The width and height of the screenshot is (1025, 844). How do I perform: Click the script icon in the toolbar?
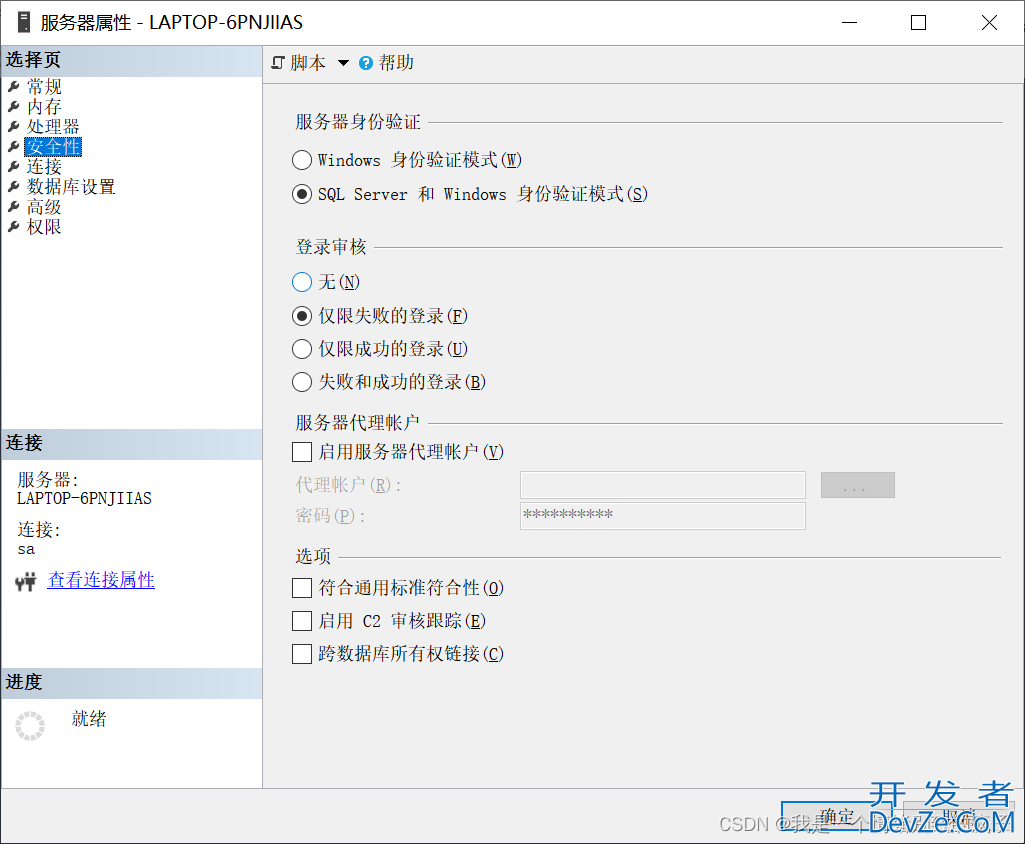(x=278, y=63)
